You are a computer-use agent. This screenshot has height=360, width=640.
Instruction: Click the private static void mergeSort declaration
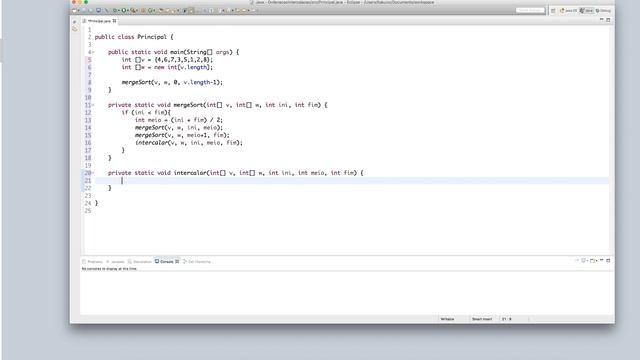click(x=218, y=105)
